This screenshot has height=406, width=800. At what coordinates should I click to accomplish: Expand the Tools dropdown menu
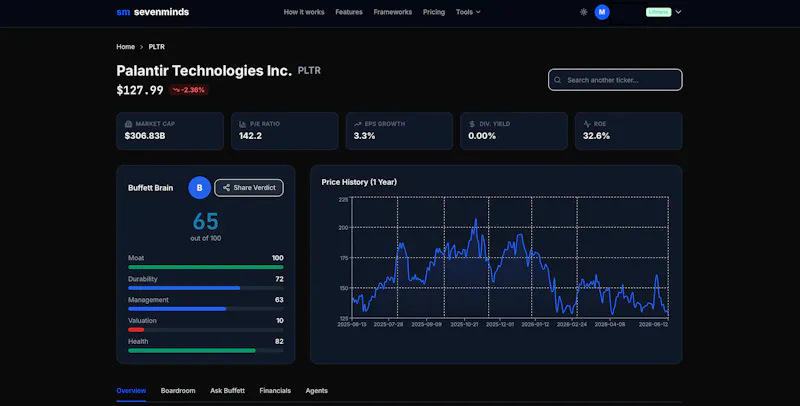[468, 12]
